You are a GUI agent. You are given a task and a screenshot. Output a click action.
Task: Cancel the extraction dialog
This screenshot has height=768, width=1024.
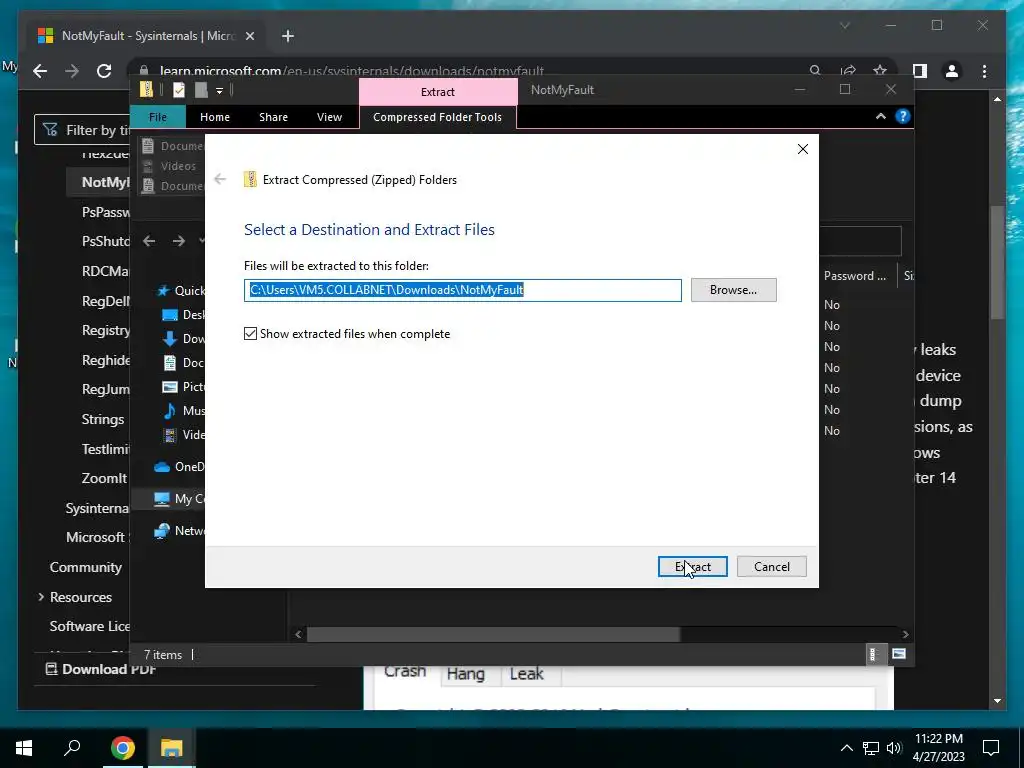(x=771, y=566)
